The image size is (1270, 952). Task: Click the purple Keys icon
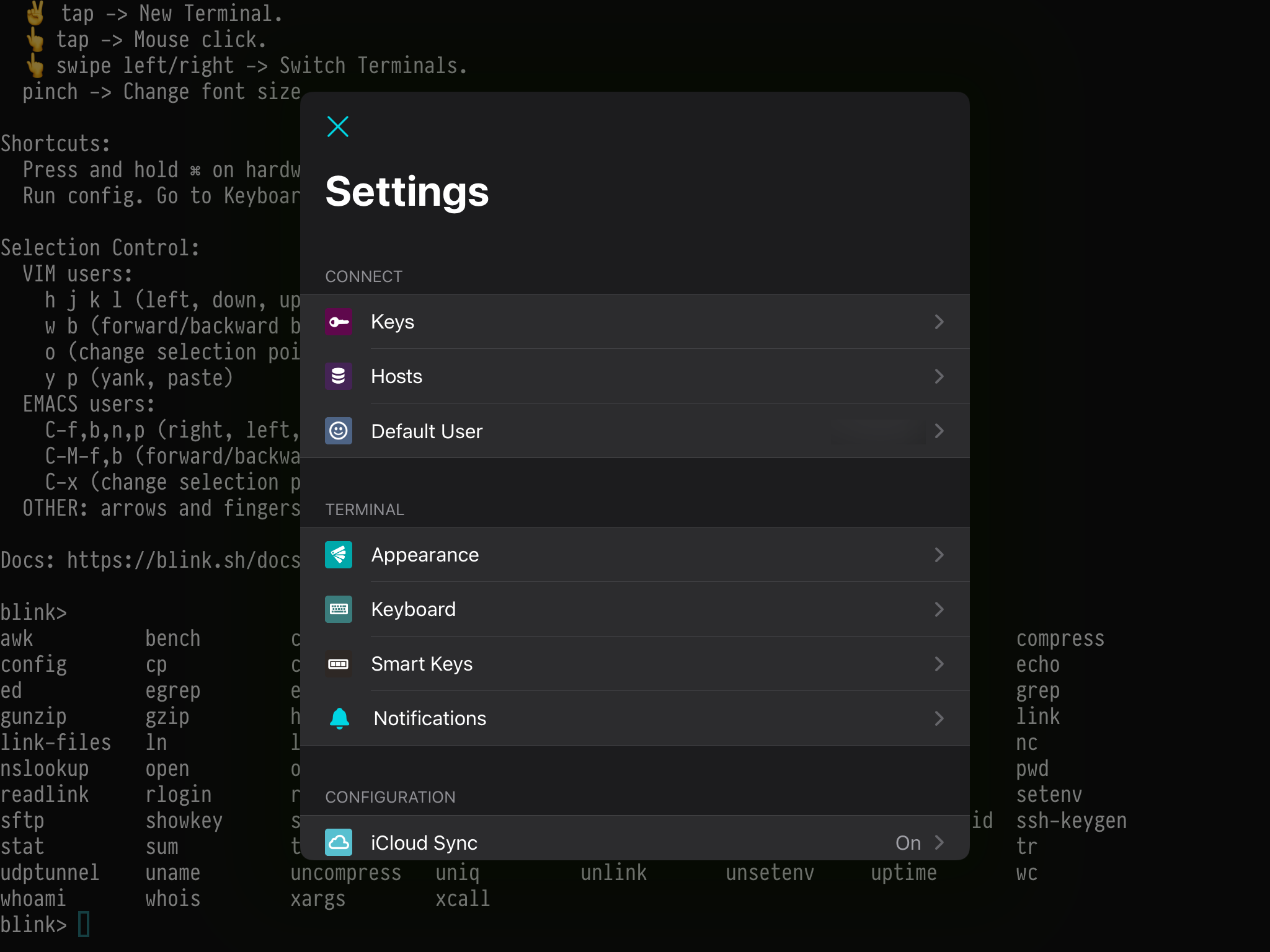[x=339, y=322]
